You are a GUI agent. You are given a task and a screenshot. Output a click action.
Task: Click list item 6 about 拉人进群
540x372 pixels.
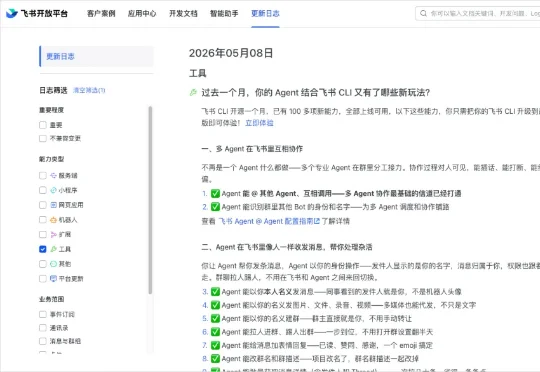pos(318,332)
